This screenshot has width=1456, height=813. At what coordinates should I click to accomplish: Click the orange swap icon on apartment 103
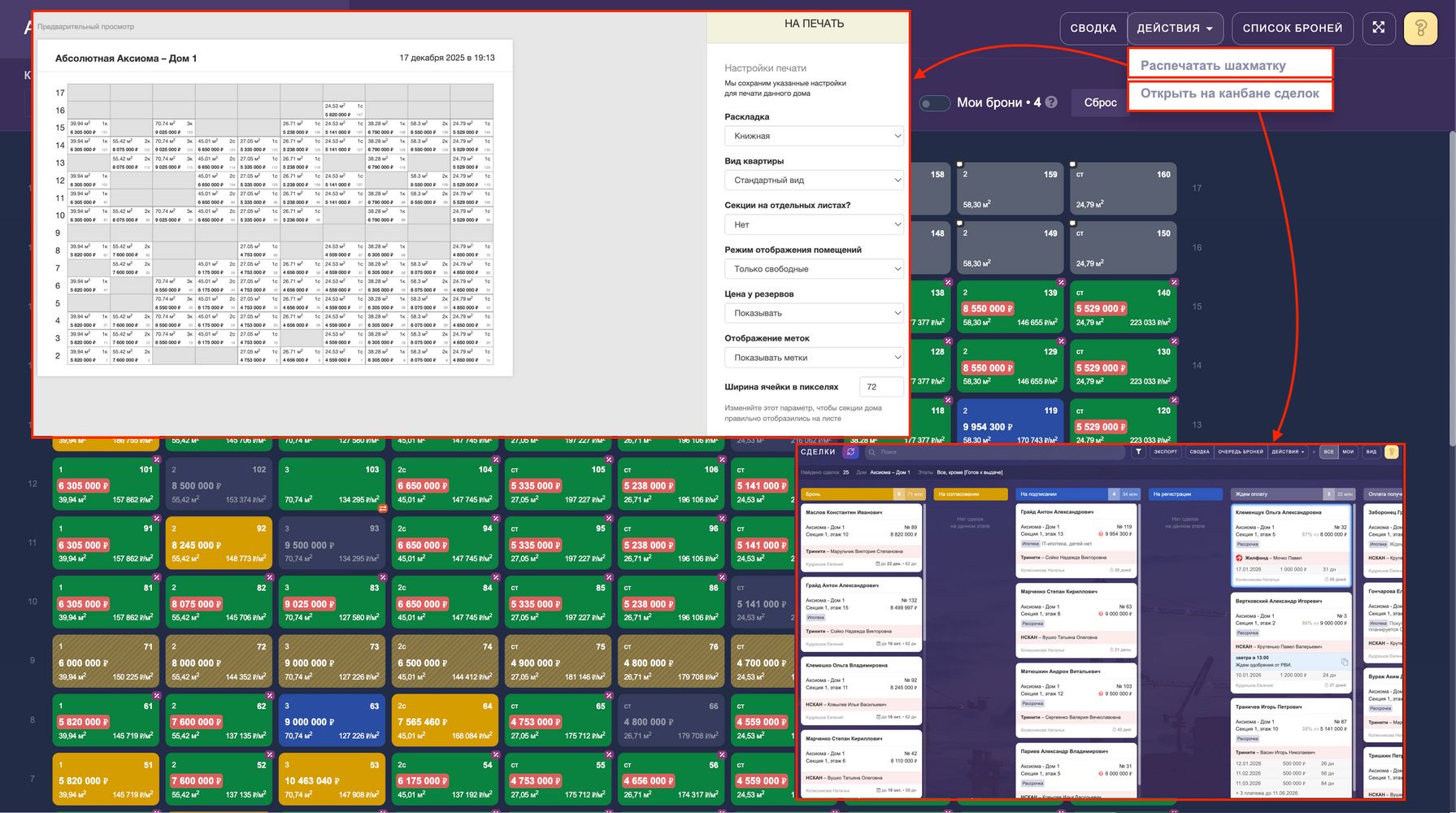pyautogui.click(x=382, y=509)
